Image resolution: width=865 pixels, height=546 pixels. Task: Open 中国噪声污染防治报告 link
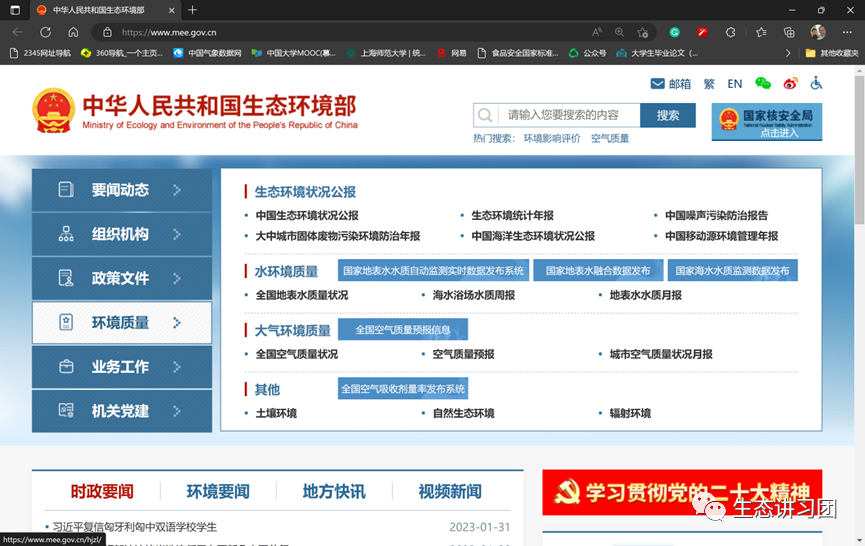716,215
